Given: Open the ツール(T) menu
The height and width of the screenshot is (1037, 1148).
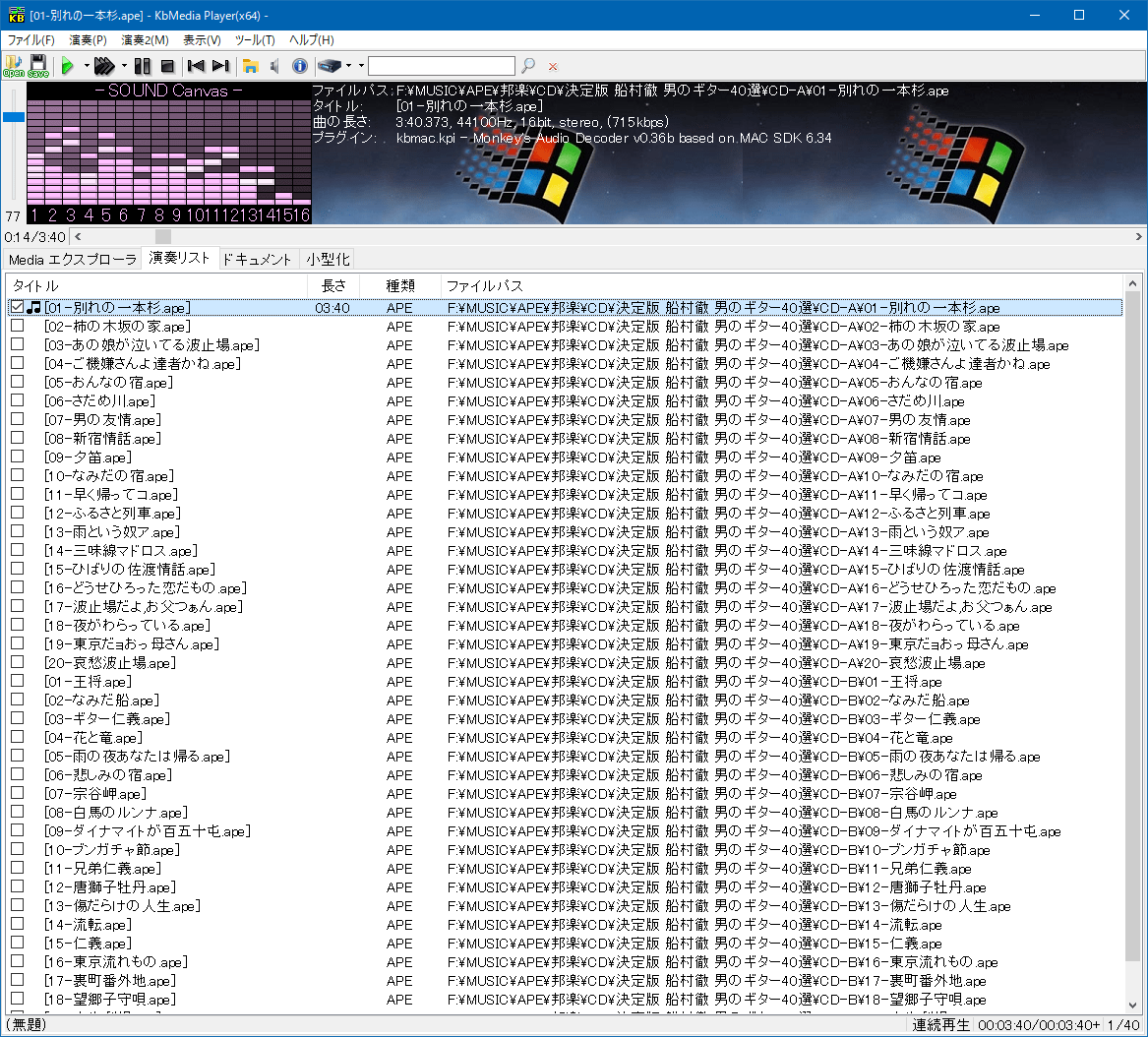Looking at the screenshot, I should pos(255,40).
